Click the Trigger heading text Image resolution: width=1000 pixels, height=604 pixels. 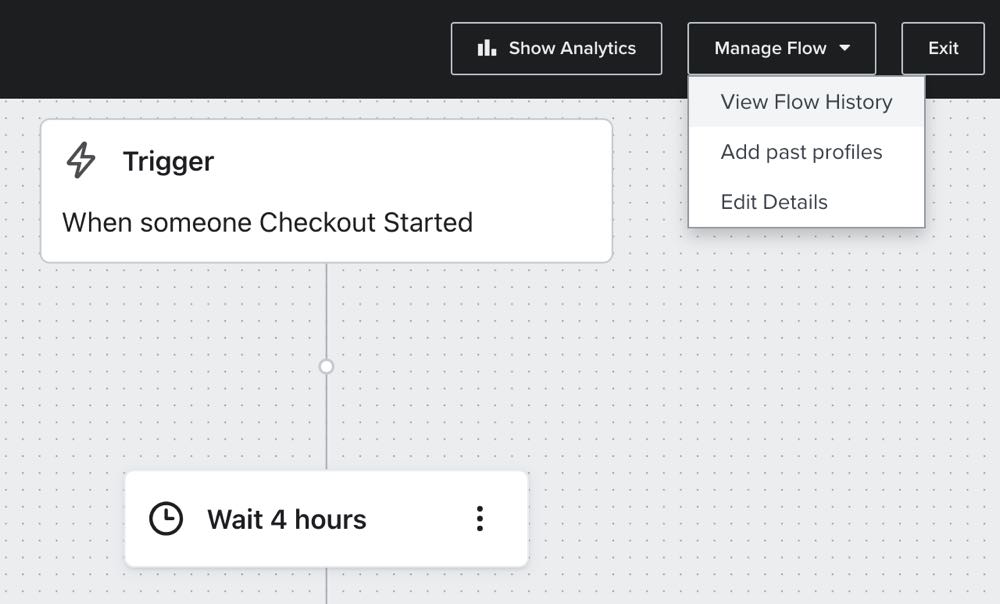click(168, 161)
